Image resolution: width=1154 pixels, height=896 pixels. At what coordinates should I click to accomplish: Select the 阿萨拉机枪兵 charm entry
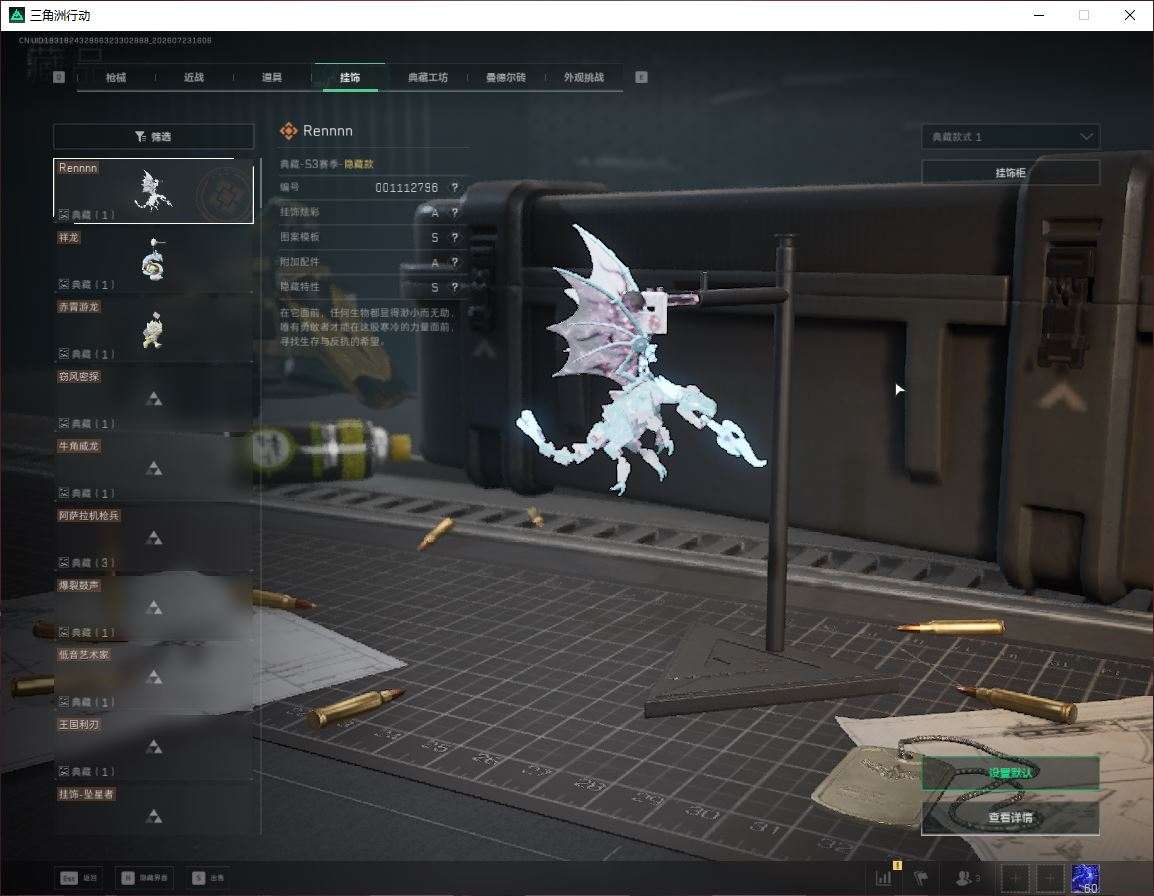click(x=153, y=538)
